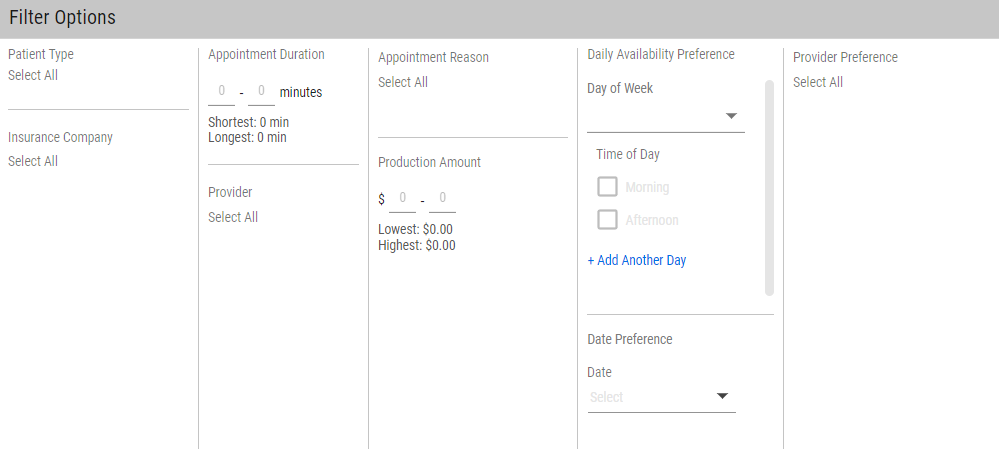Click the Daily Availability Preference scrollbar
The image size is (999, 449).
coord(769,188)
